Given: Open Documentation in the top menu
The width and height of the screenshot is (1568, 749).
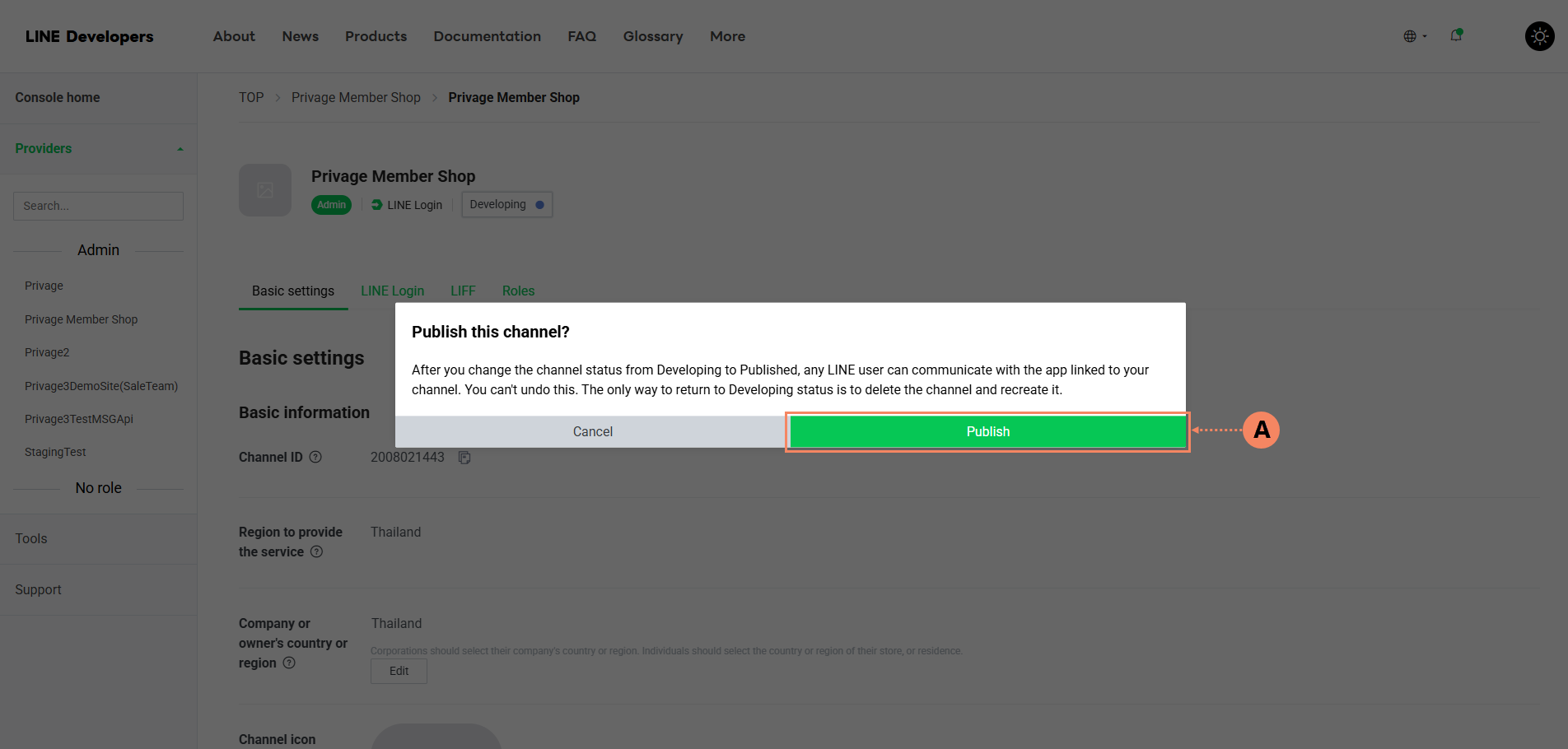Looking at the screenshot, I should pos(487,36).
